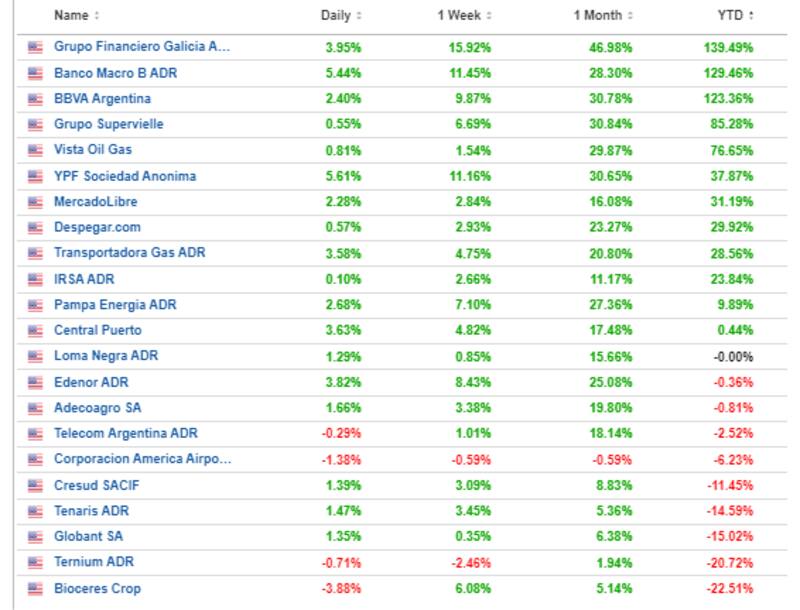
Task: Sort by the 1 Month column header
Action: point(602,16)
